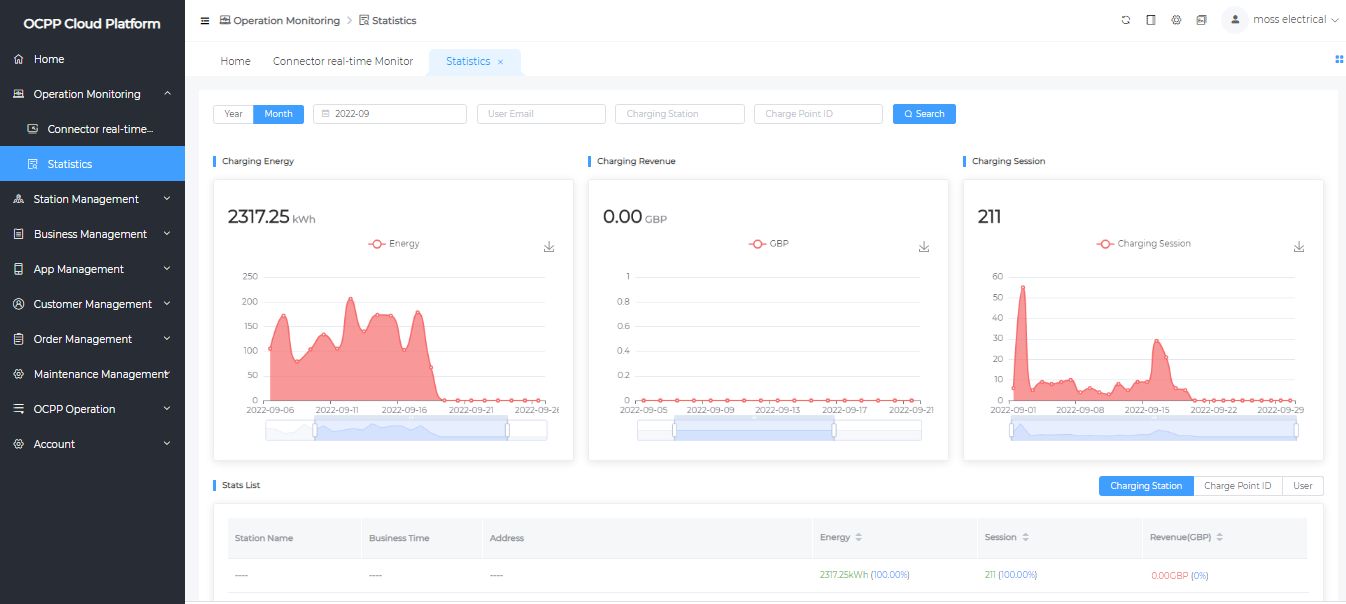This screenshot has width=1346, height=604.
Task: Click the Maintenance Management gear icon
Action: (x=19, y=374)
